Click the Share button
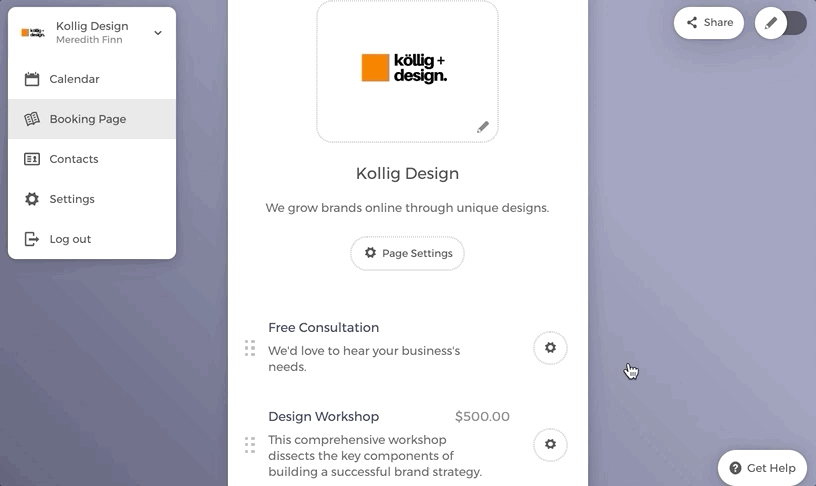 [709, 23]
